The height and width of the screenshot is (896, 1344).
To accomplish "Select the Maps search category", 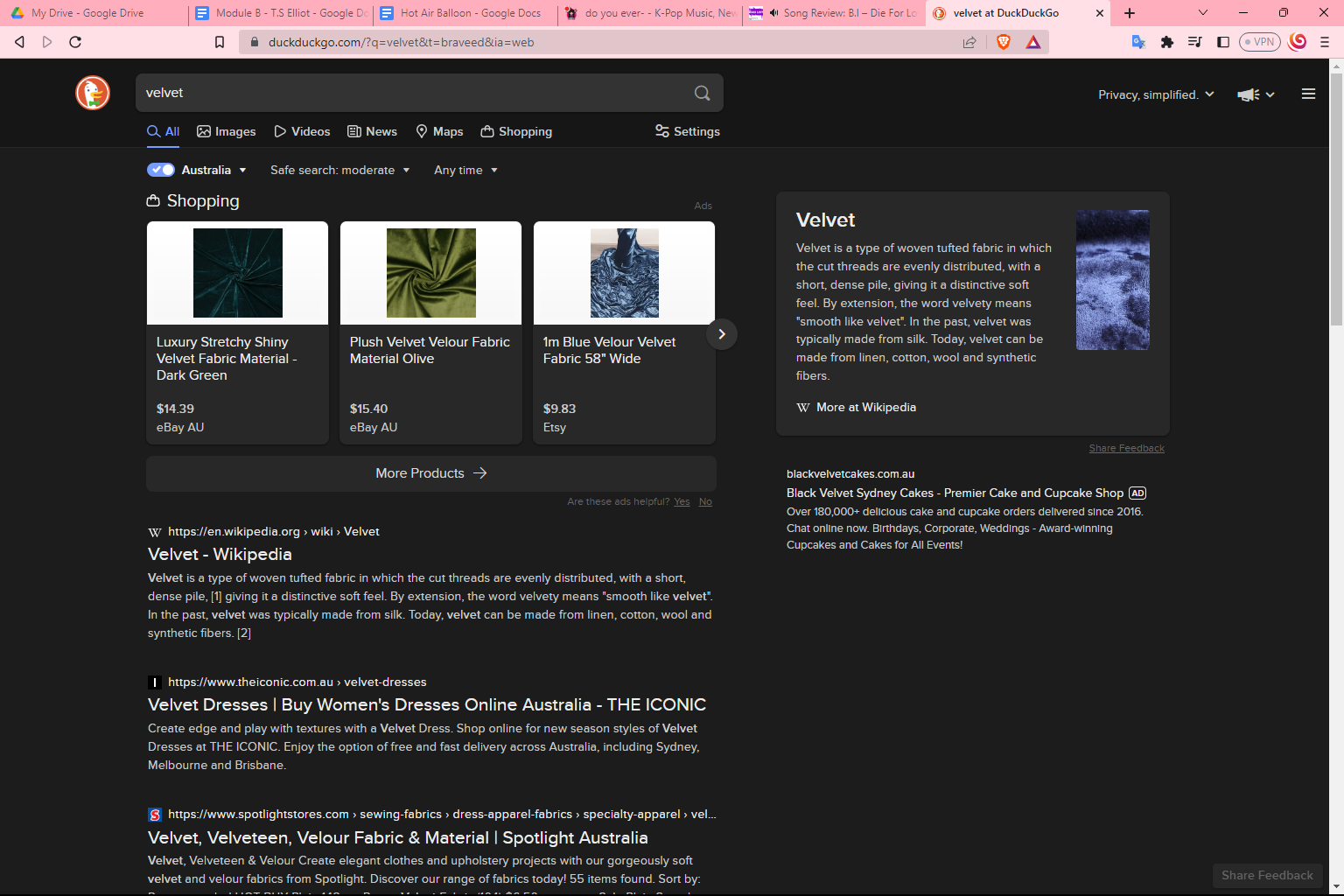I will point(439,131).
